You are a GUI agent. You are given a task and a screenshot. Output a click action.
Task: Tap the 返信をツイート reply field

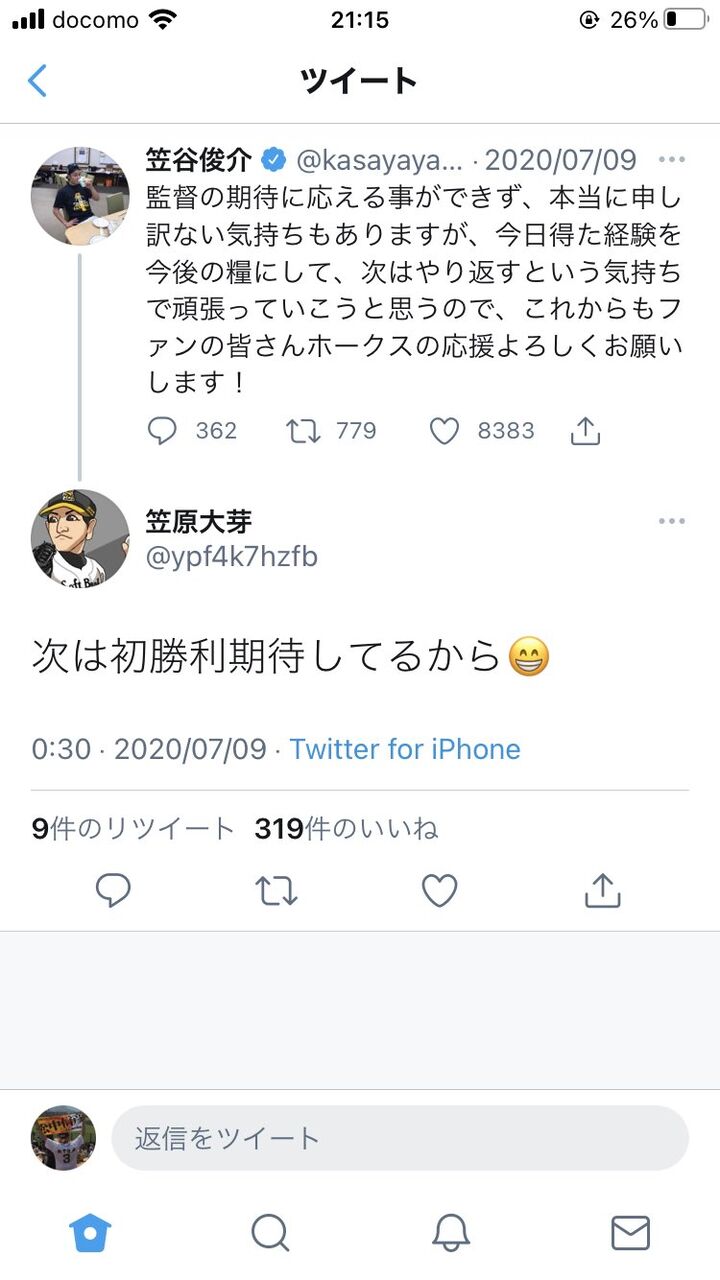[x=399, y=1138]
